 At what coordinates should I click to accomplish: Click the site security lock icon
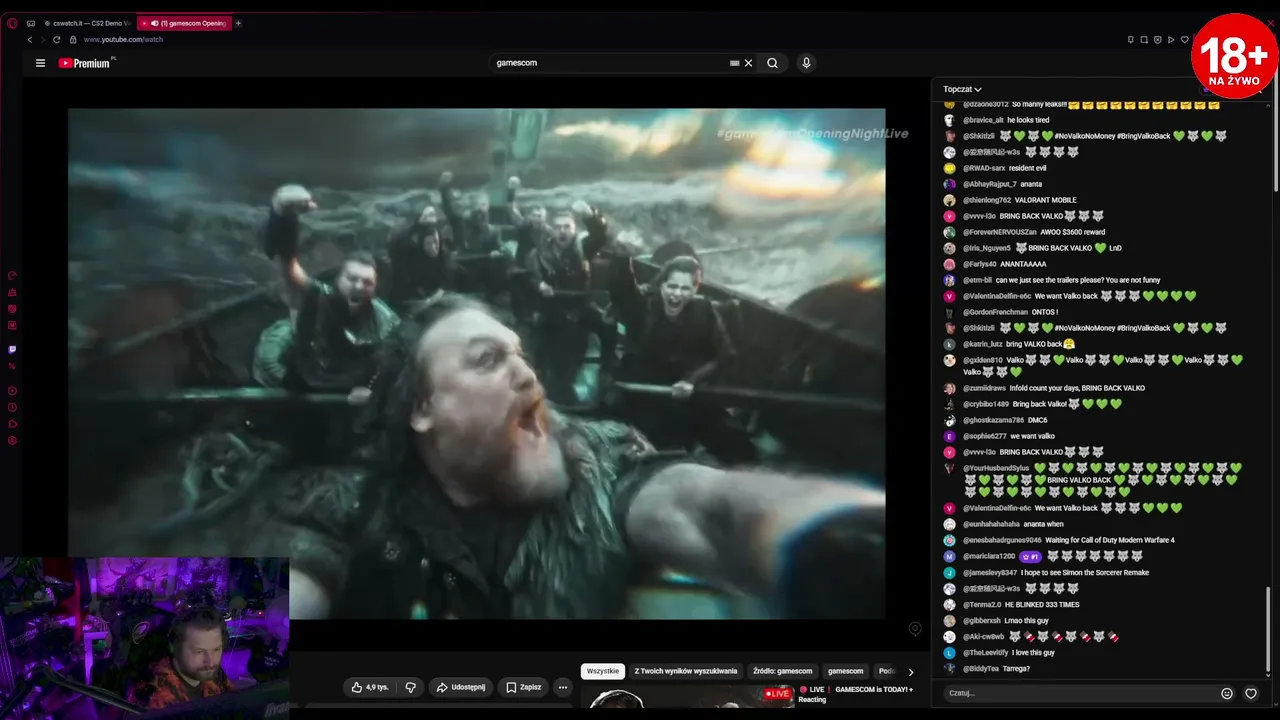(71, 40)
